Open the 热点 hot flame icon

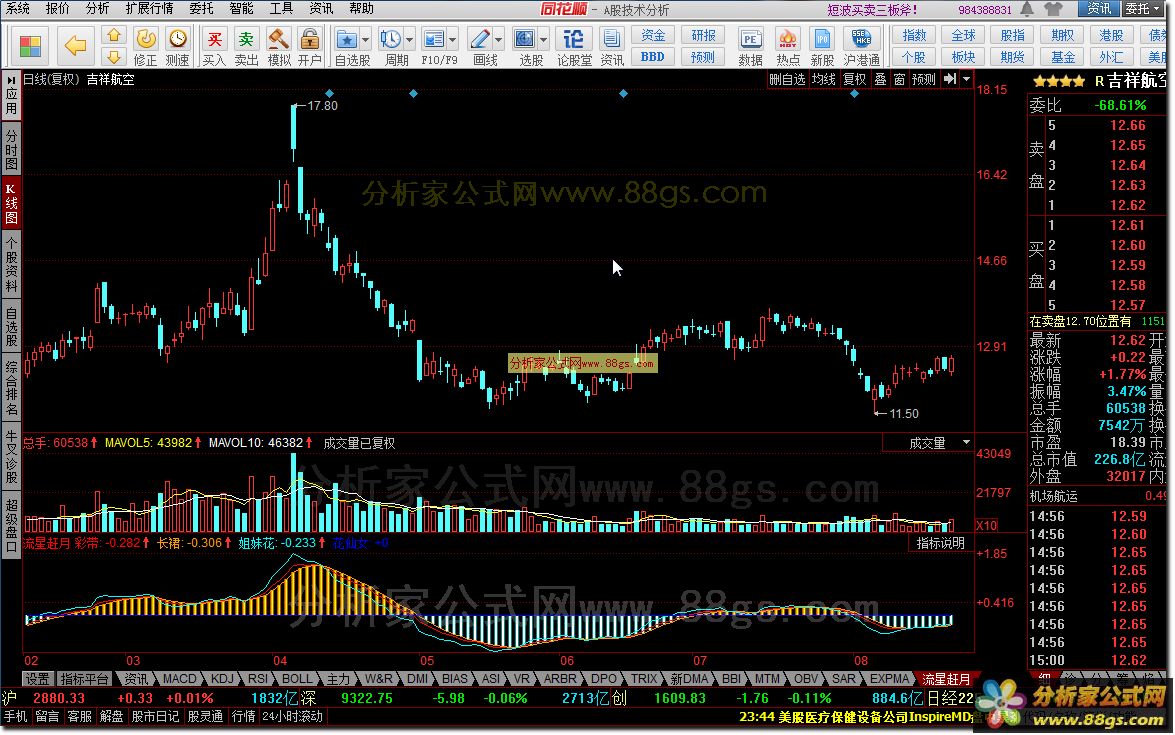click(x=788, y=46)
